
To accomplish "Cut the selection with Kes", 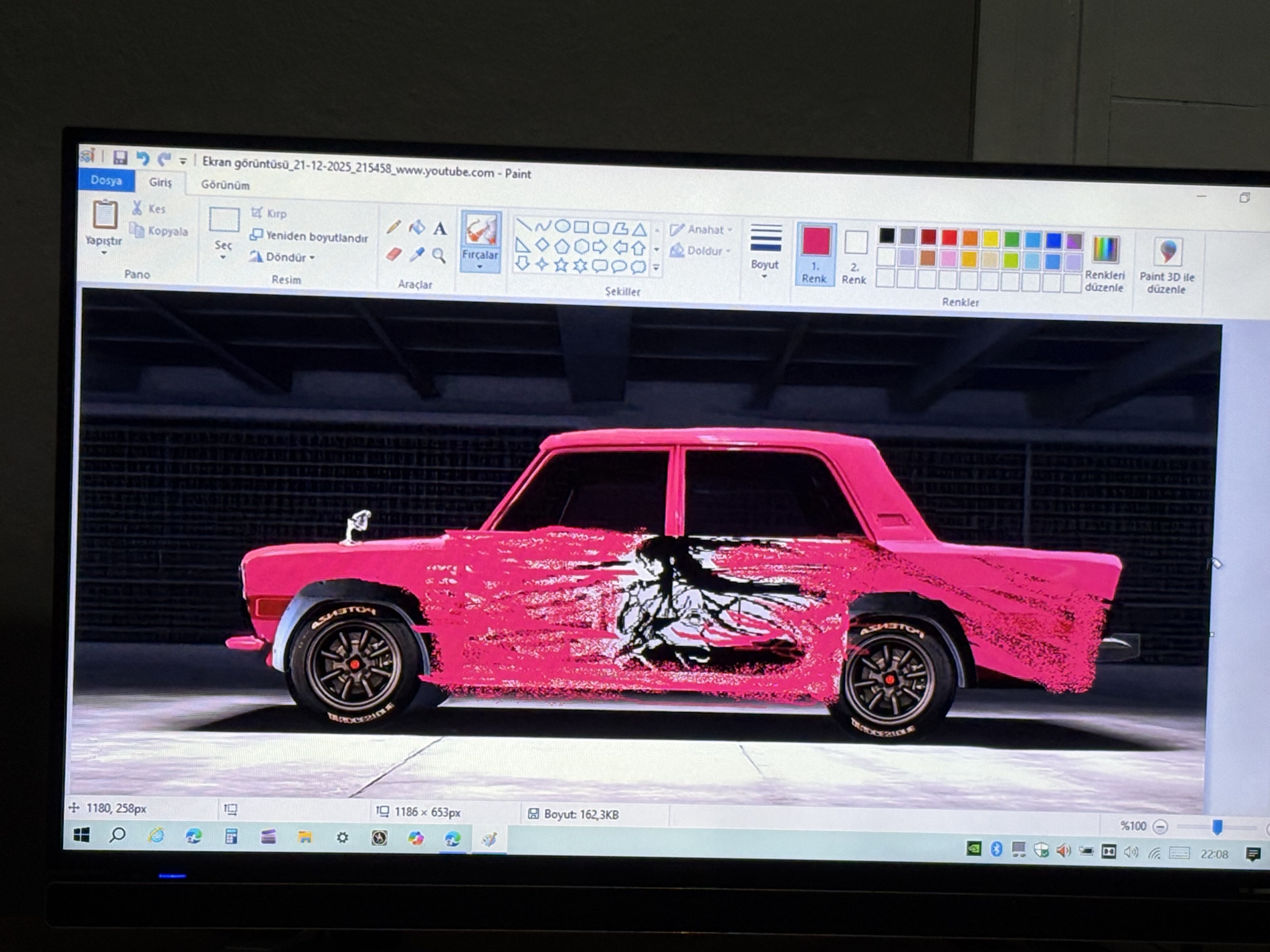I will coord(149,208).
